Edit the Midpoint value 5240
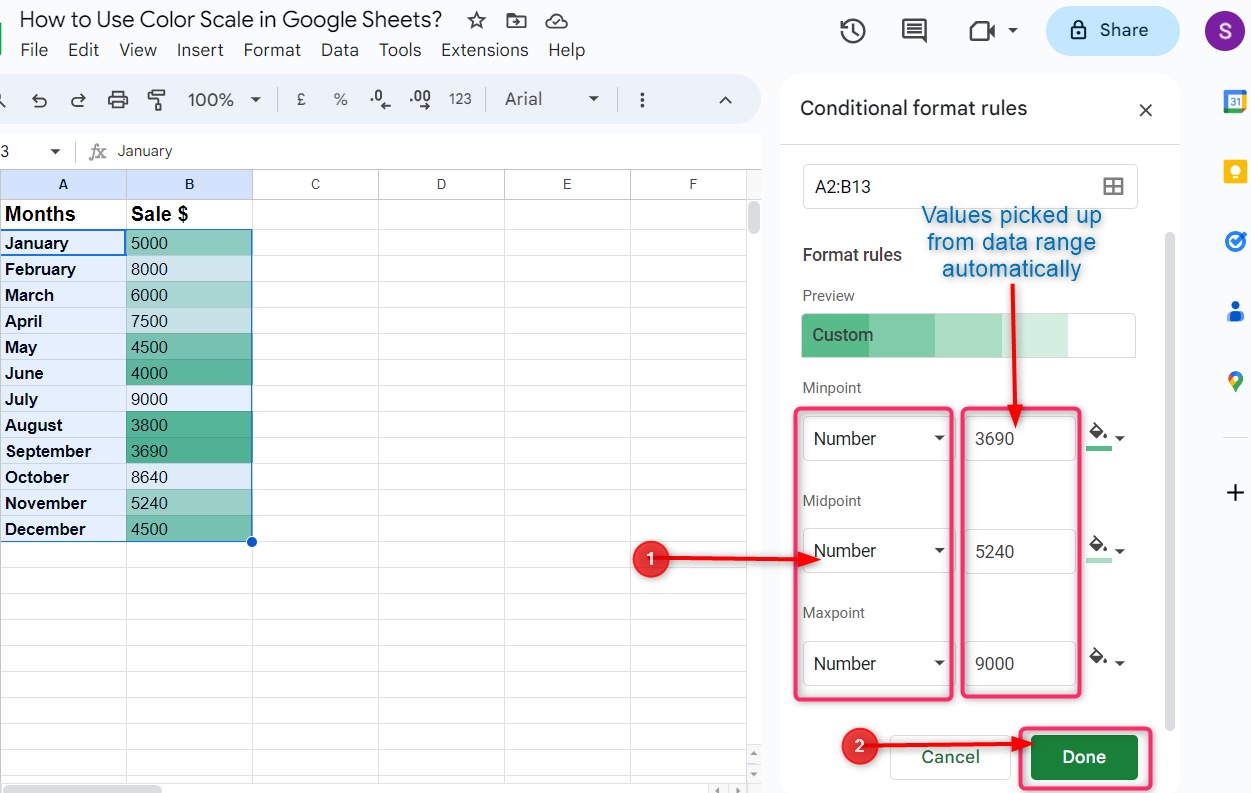1251x793 pixels. point(1019,551)
